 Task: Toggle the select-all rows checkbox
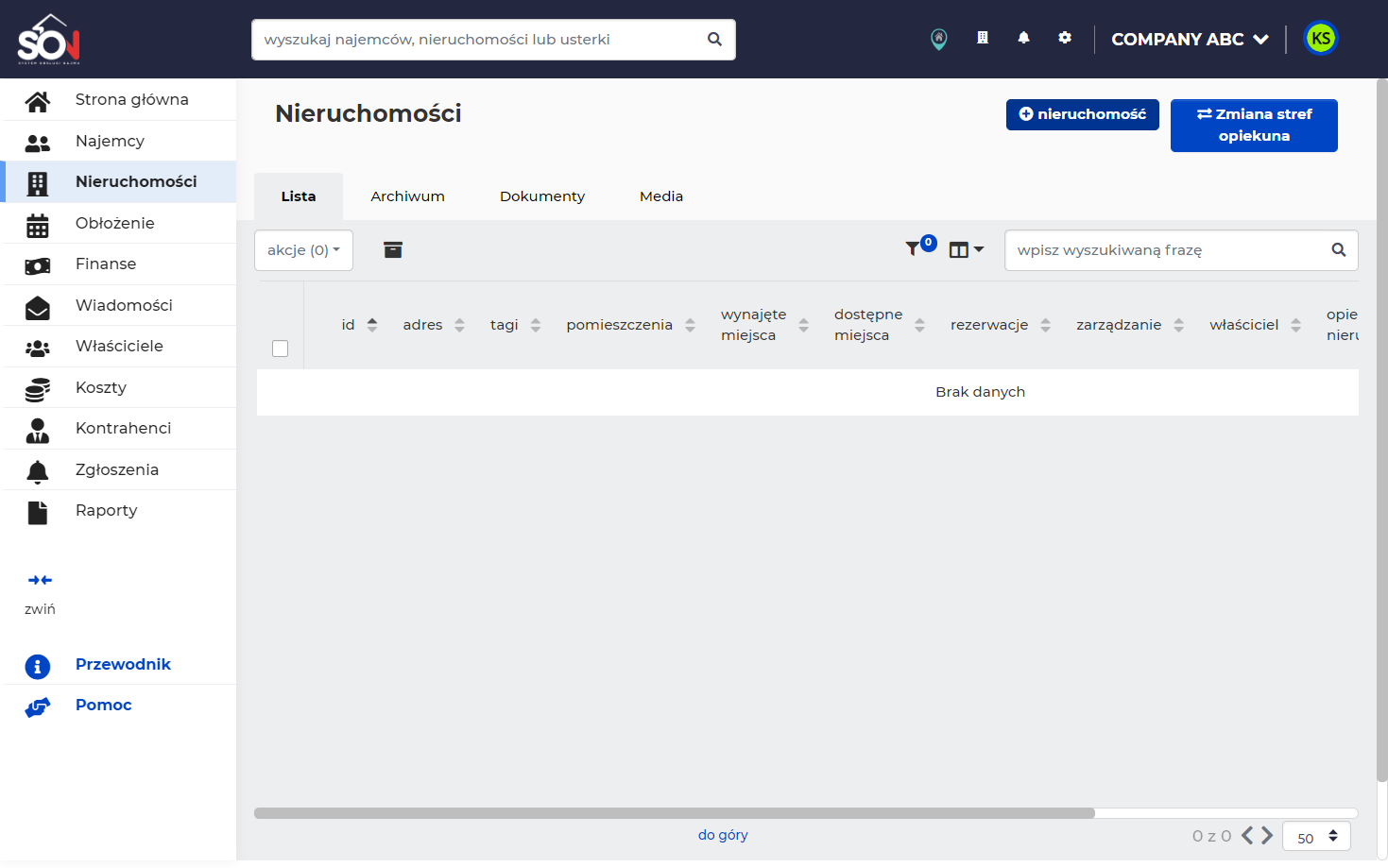pos(280,349)
